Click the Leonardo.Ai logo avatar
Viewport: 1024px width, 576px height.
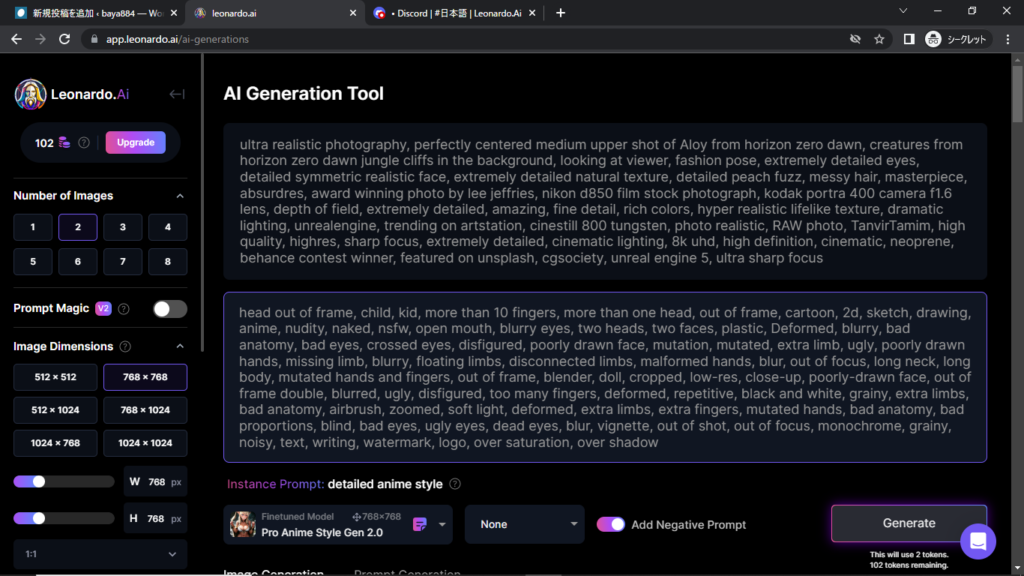pyautogui.click(x=31, y=94)
